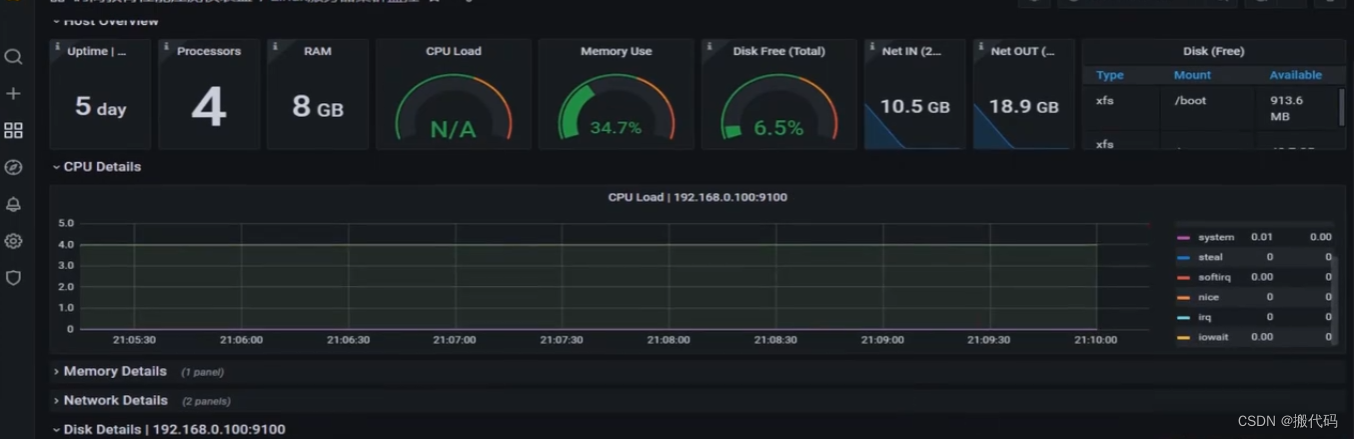Toggle the system series in legend

(1216, 237)
